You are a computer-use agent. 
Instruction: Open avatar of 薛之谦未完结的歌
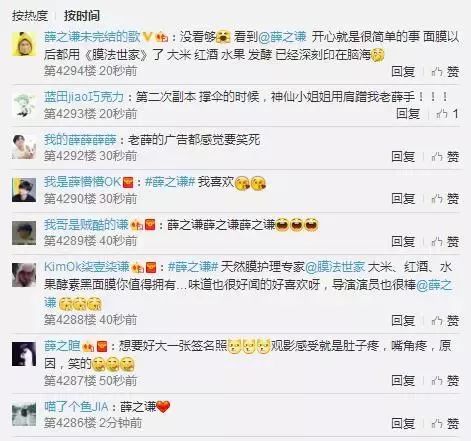[24, 44]
